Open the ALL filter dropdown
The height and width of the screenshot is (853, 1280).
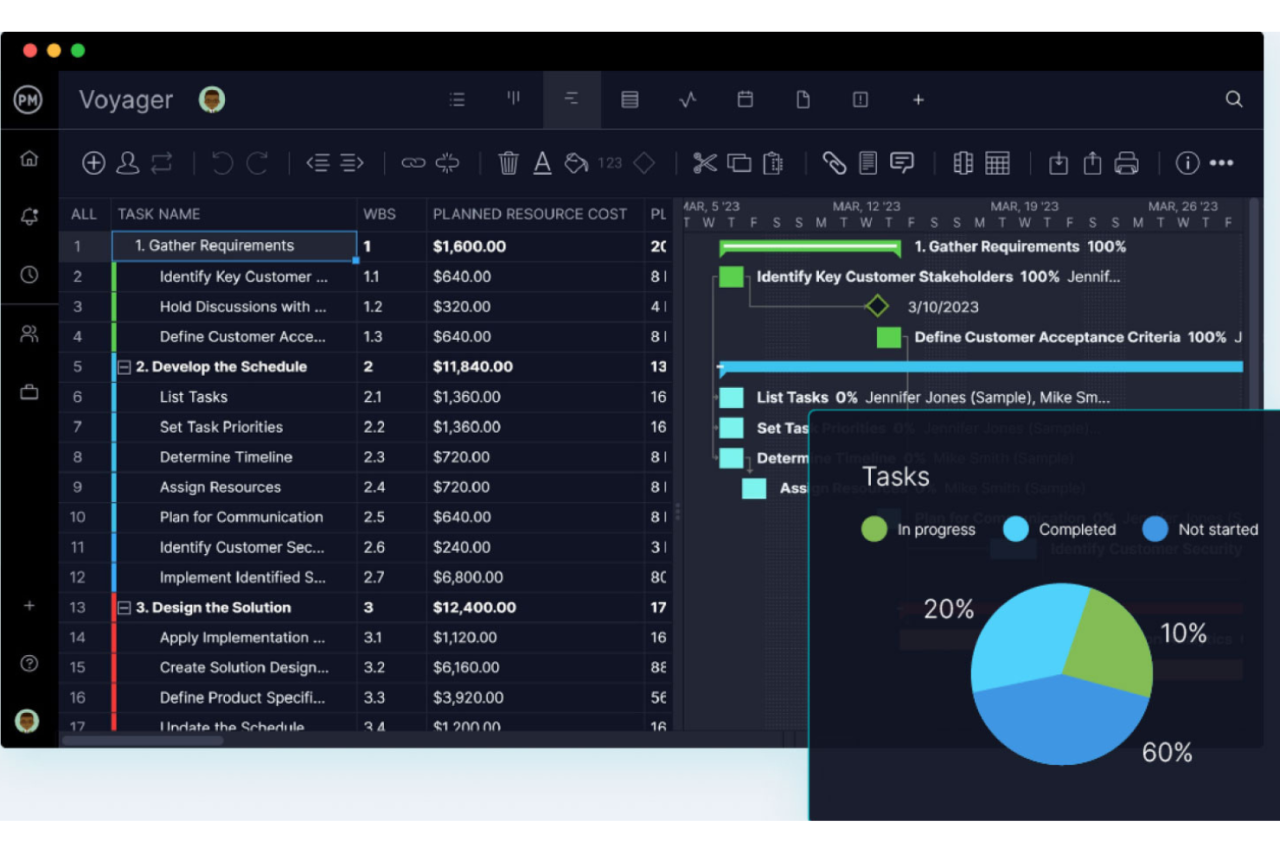pyautogui.click(x=84, y=213)
